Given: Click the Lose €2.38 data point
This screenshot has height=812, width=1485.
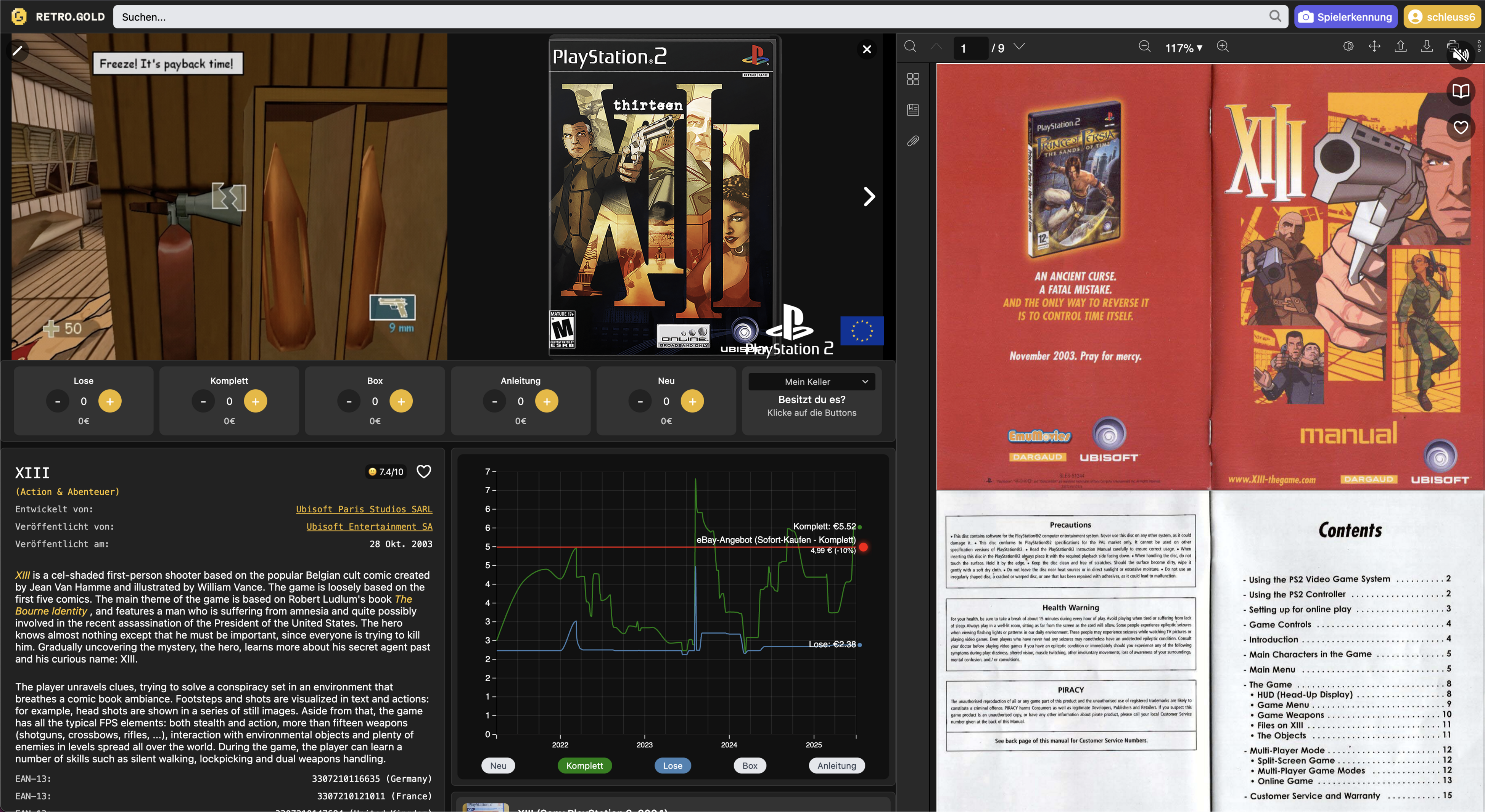Looking at the screenshot, I should (859, 645).
